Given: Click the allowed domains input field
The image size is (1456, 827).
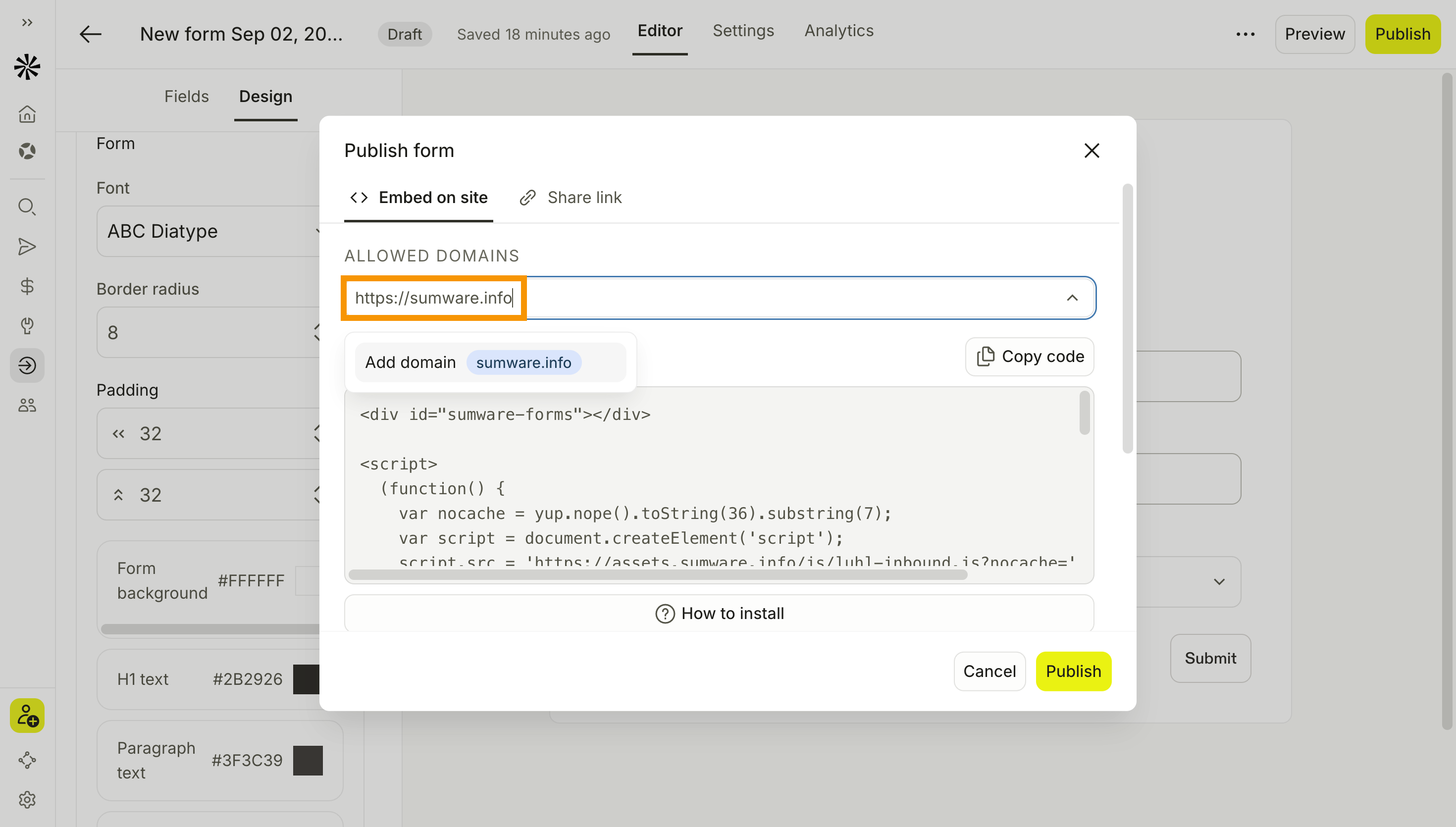Looking at the screenshot, I should (x=719, y=298).
